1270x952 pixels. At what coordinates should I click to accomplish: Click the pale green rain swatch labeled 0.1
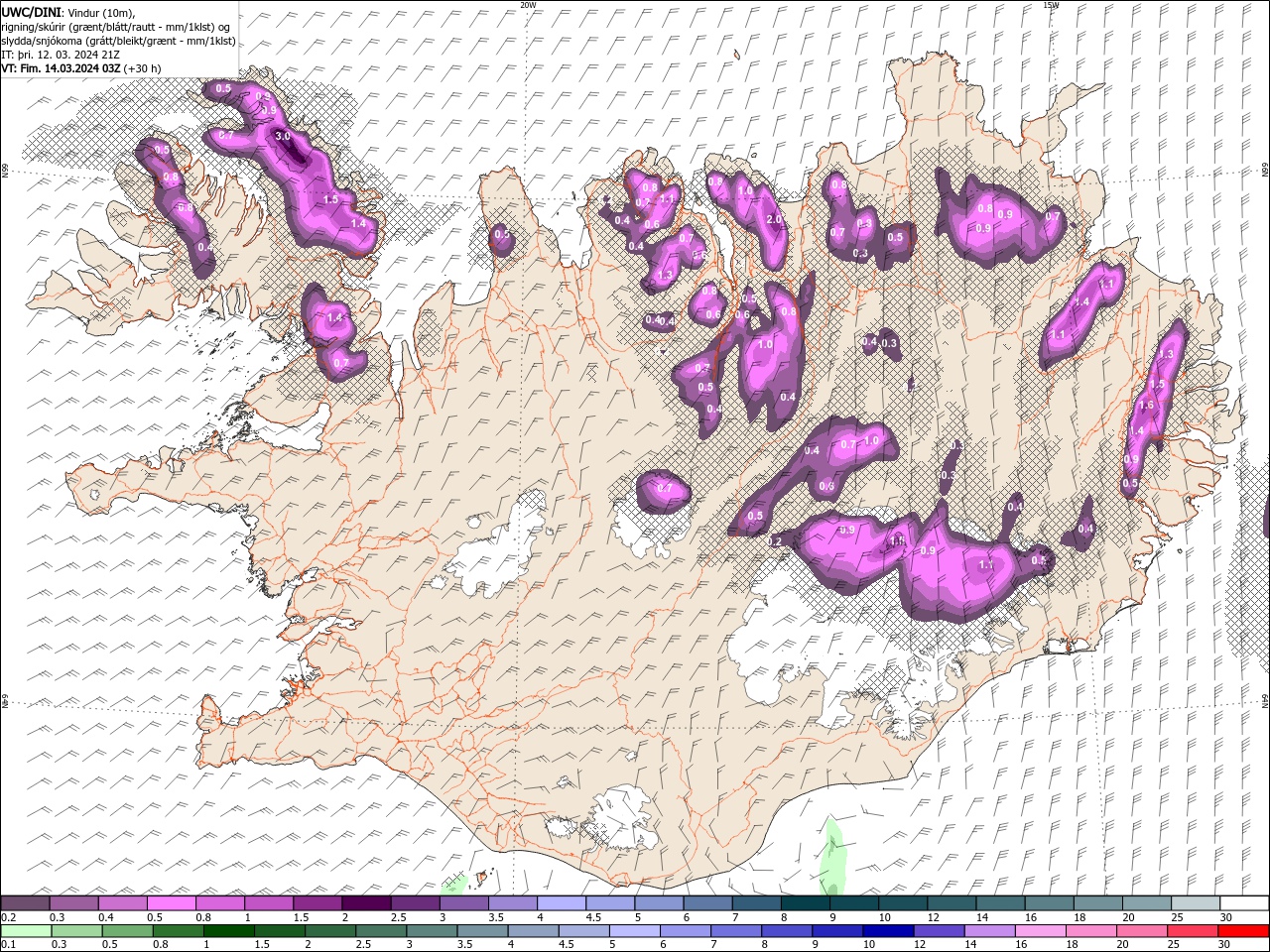pyautogui.click(x=25, y=931)
